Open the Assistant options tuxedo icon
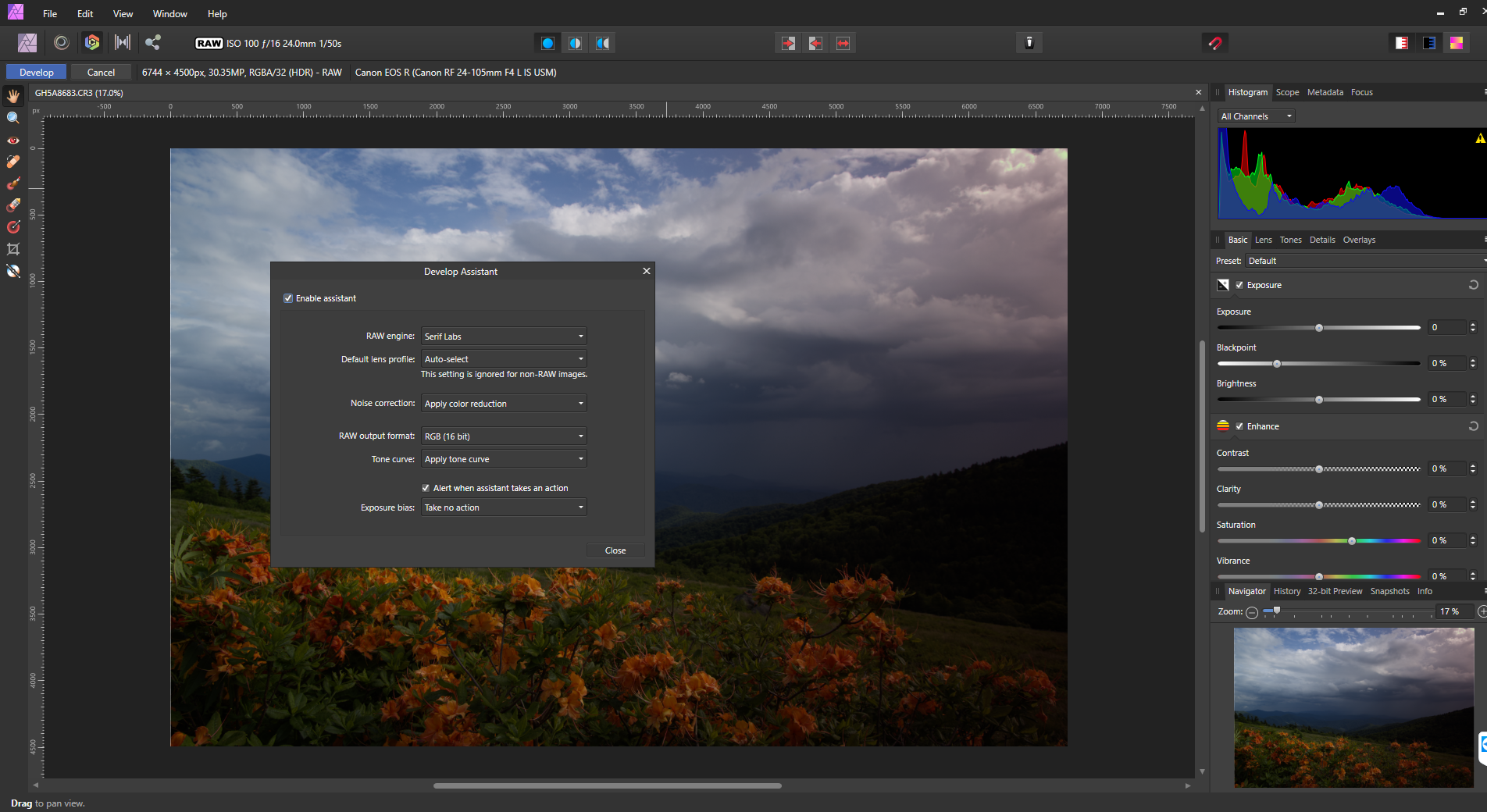 1029,43
